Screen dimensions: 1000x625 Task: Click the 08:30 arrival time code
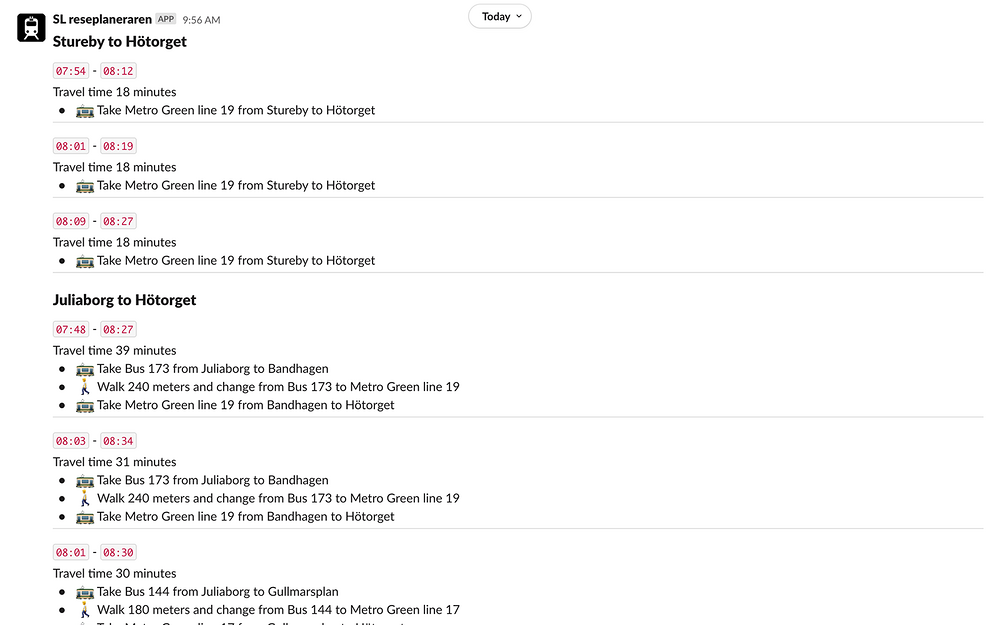(118, 552)
